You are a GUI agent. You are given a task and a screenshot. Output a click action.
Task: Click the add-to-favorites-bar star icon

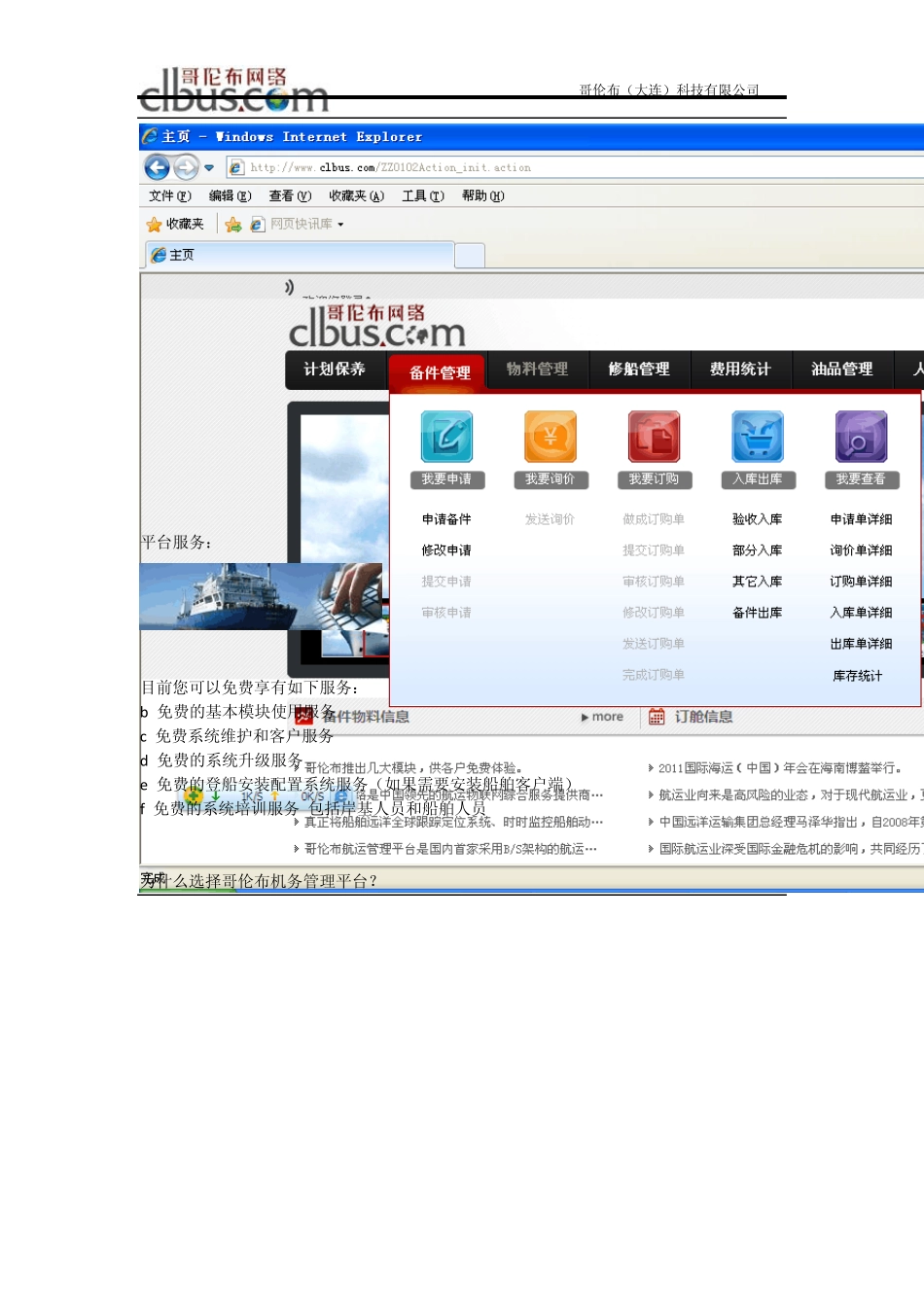coord(233,225)
